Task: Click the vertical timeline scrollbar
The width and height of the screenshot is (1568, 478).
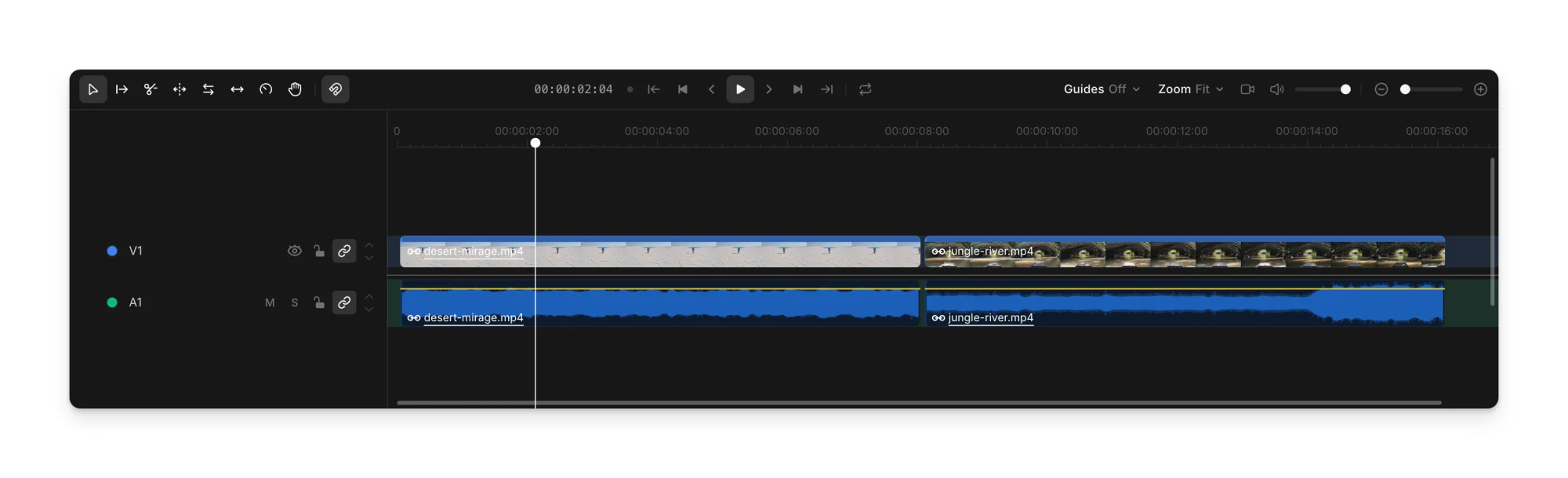Action: [x=1492, y=232]
